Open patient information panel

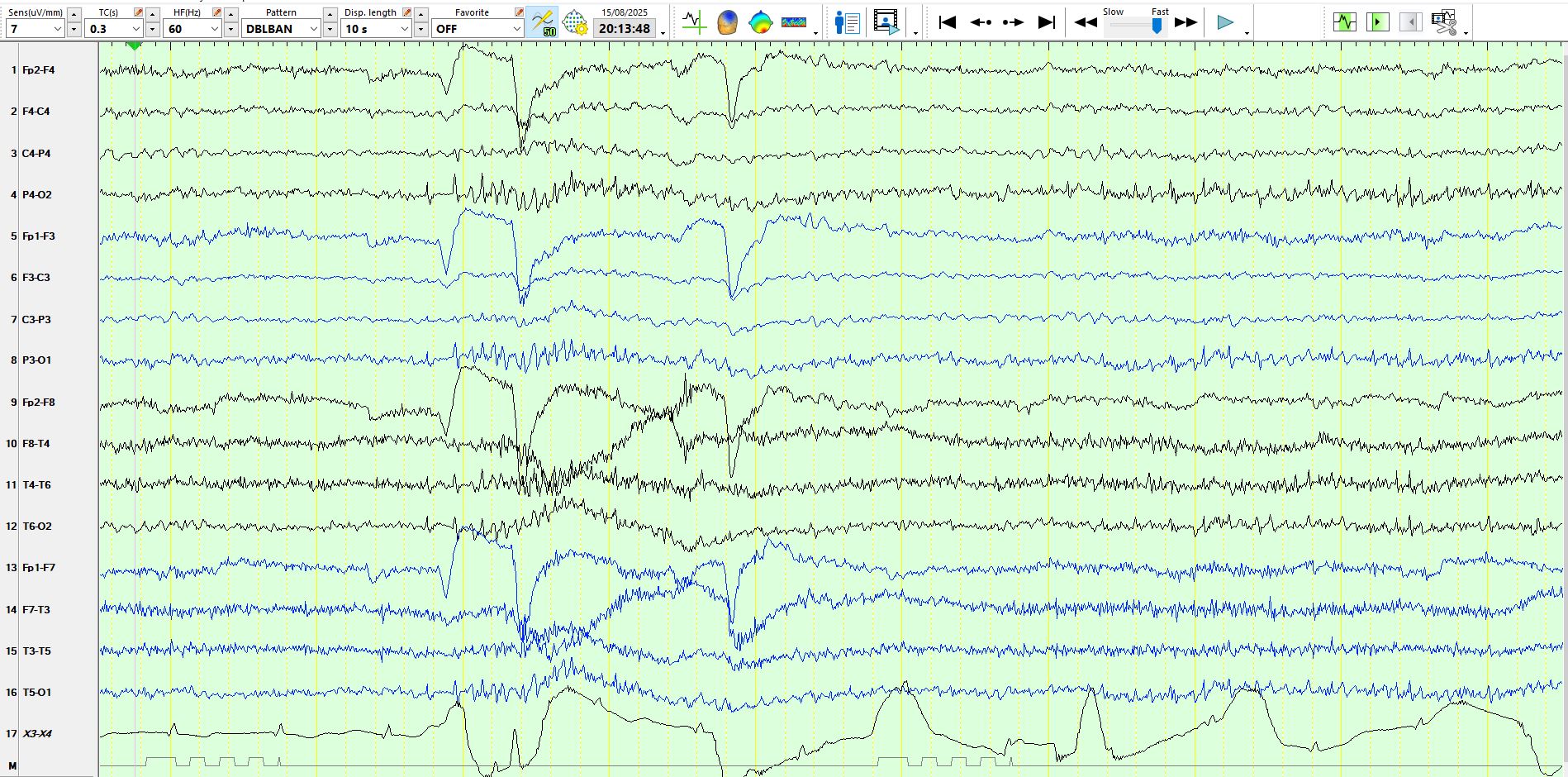point(847,22)
